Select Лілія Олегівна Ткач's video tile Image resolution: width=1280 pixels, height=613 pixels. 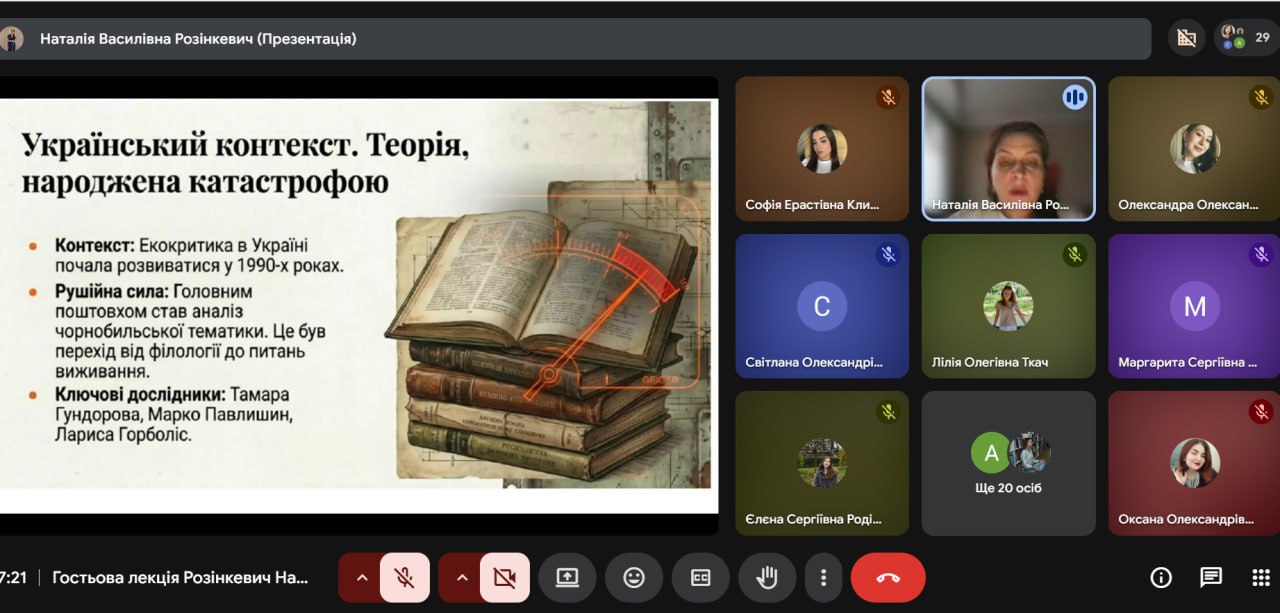(x=1008, y=305)
